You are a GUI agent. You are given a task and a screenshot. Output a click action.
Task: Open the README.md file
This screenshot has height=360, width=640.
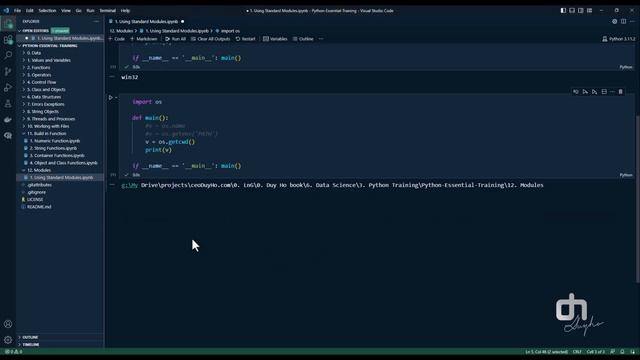39,207
